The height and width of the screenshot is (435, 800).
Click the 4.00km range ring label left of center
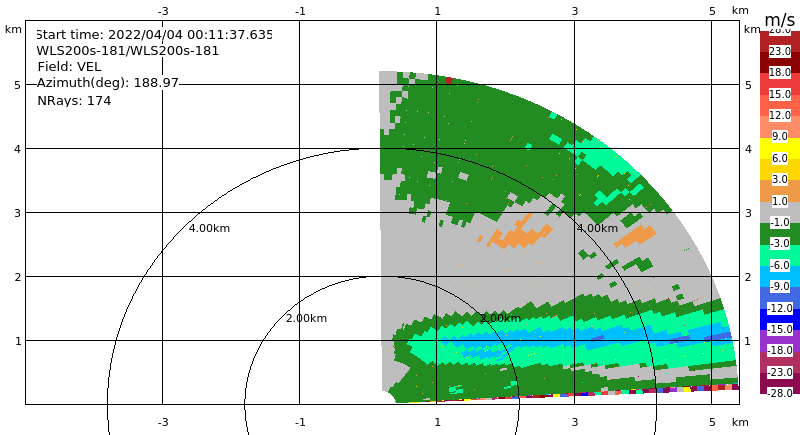point(209,228)
